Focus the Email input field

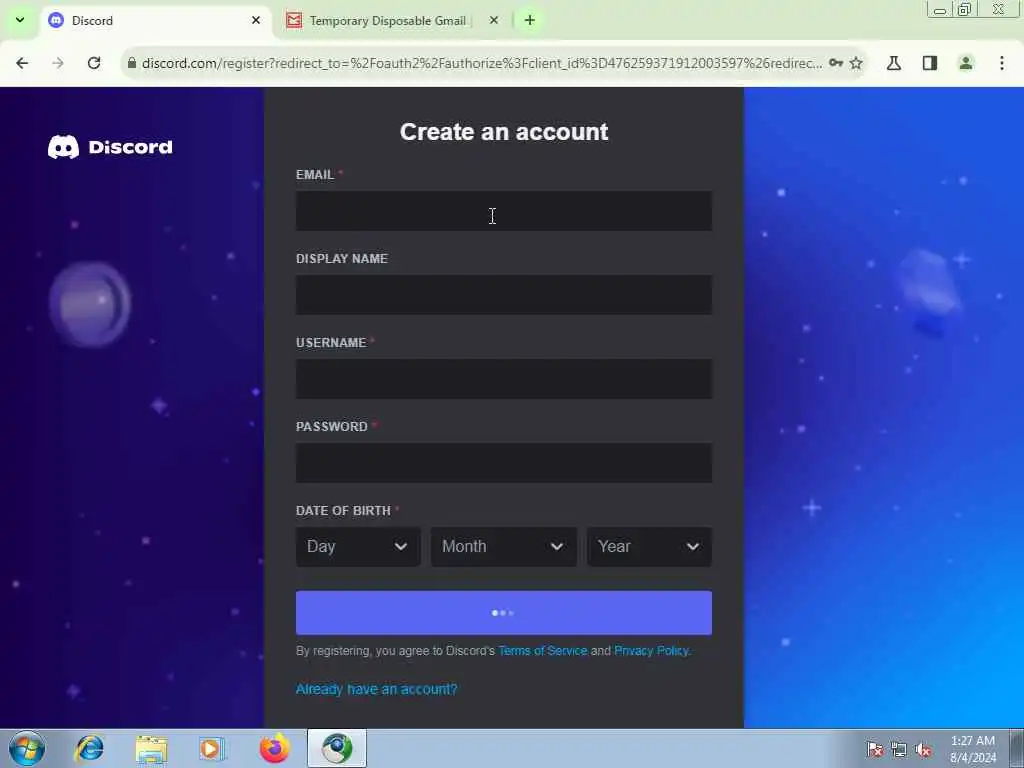(x=504, y=211)
